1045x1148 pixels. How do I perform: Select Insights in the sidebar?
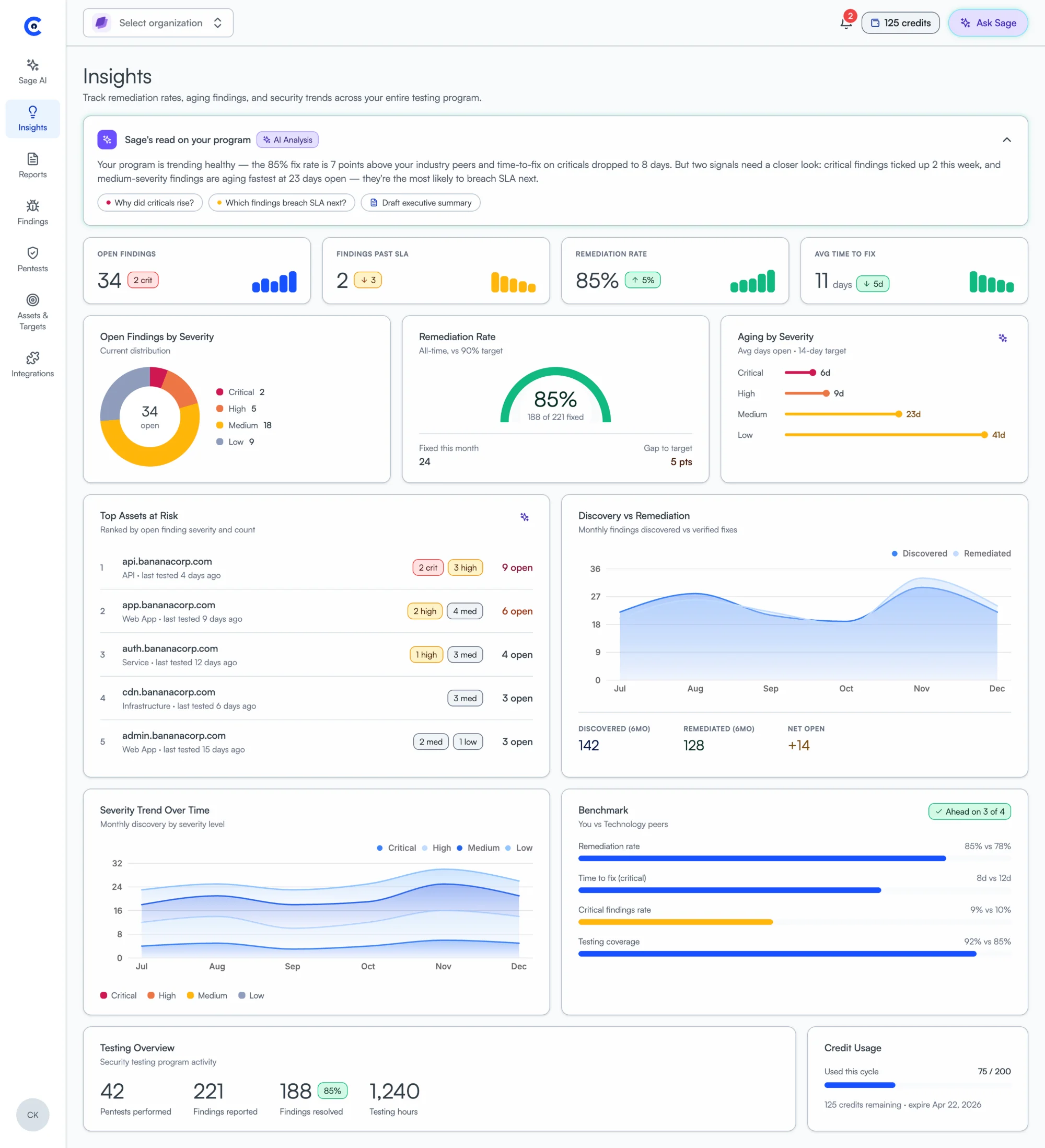pyautogui.click(x=32, y=119)
